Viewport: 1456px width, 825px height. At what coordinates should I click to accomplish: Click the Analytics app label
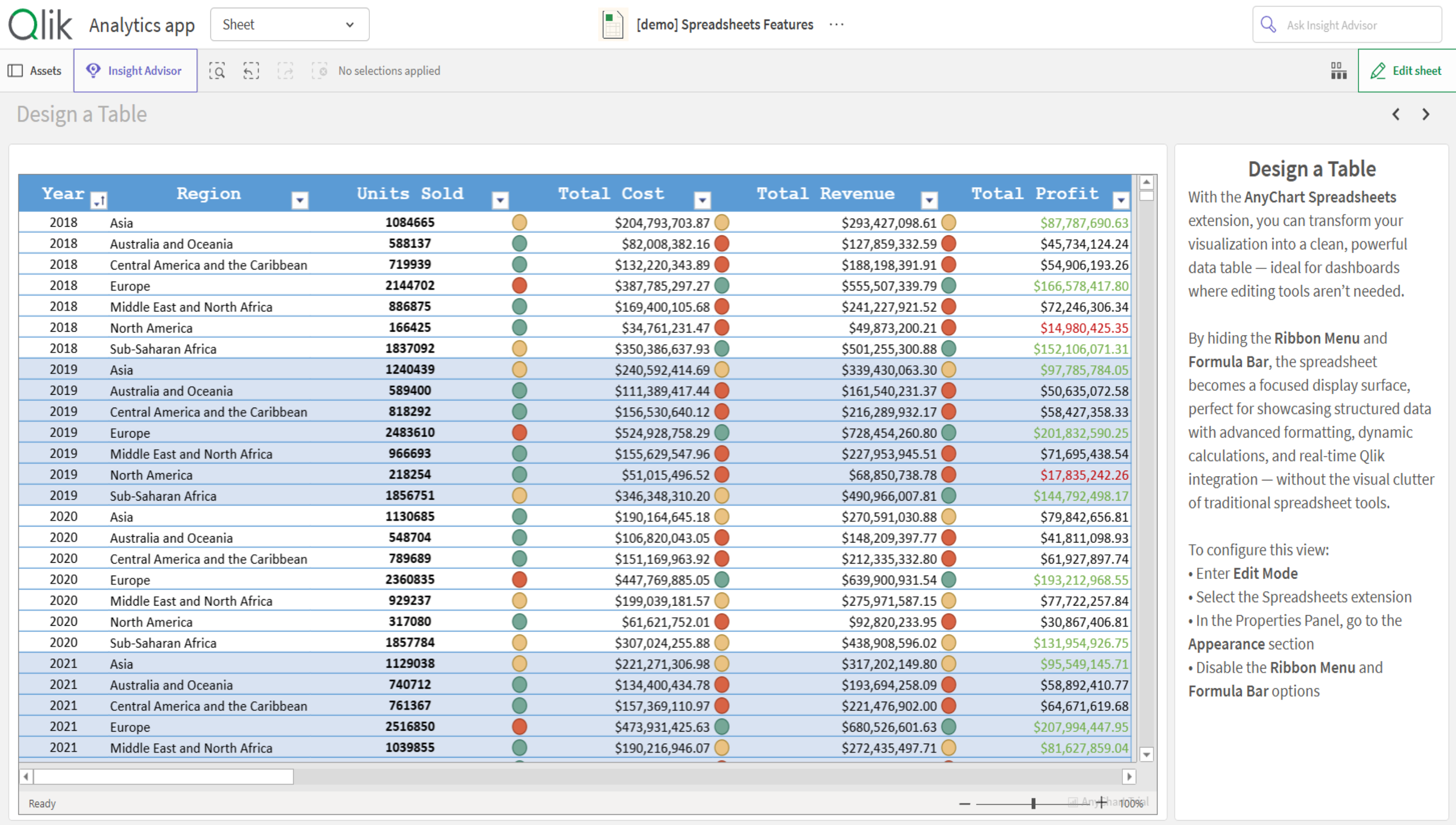(x=142, y=25)
